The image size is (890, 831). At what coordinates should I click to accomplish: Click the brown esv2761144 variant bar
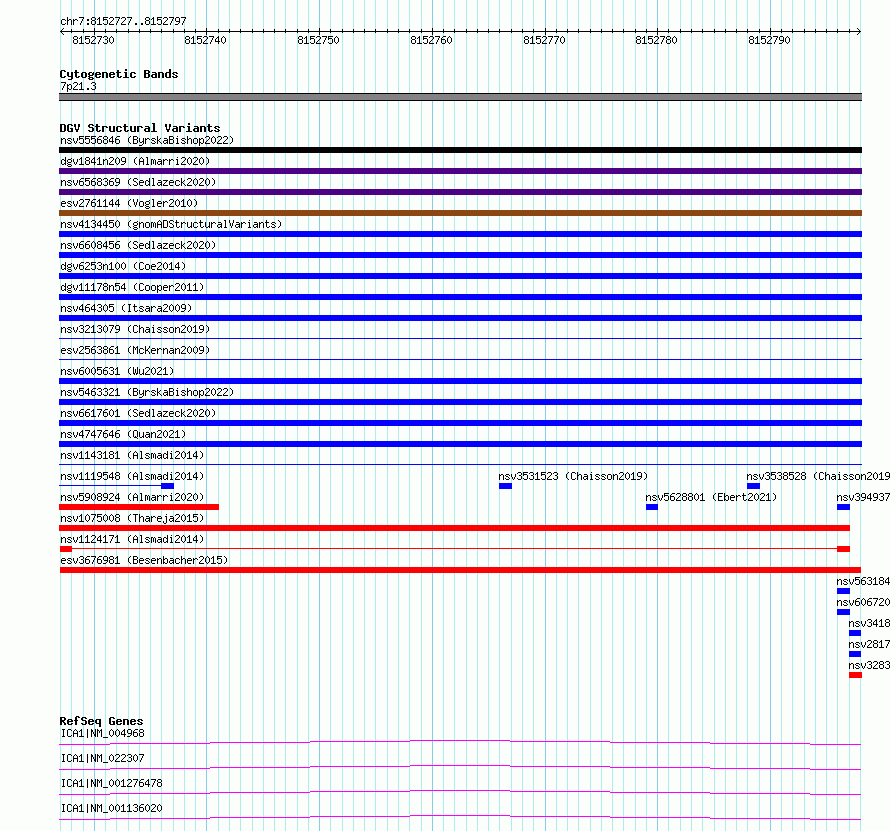pyautogui.click(x=460, y=213)
